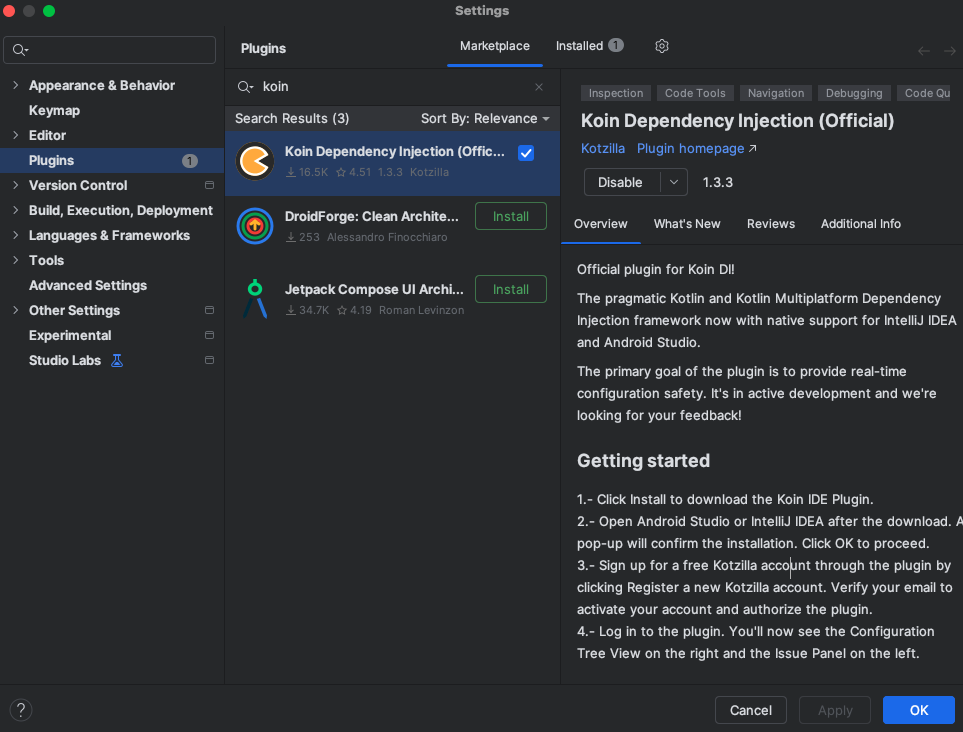This screenshot has width=963, height=732.
Task: Expand the Languages & Frameworks tree node
Action: click(x=15, y=235)
